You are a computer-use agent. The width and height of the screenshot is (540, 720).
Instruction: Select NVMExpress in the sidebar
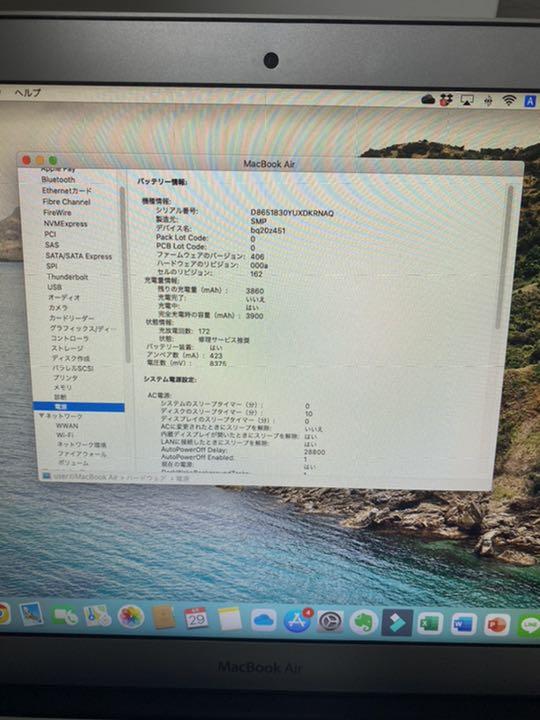coord(65,224)
